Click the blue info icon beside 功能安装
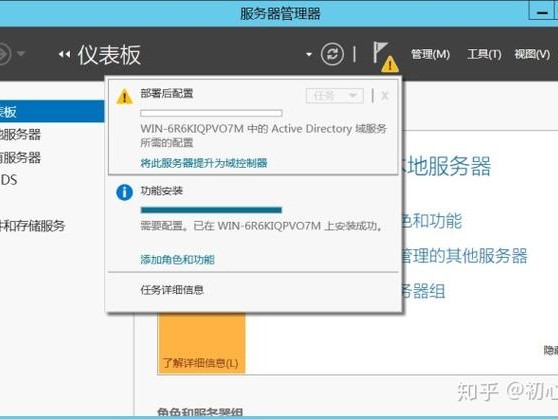 pyautogui.click(x=125, y=193)
